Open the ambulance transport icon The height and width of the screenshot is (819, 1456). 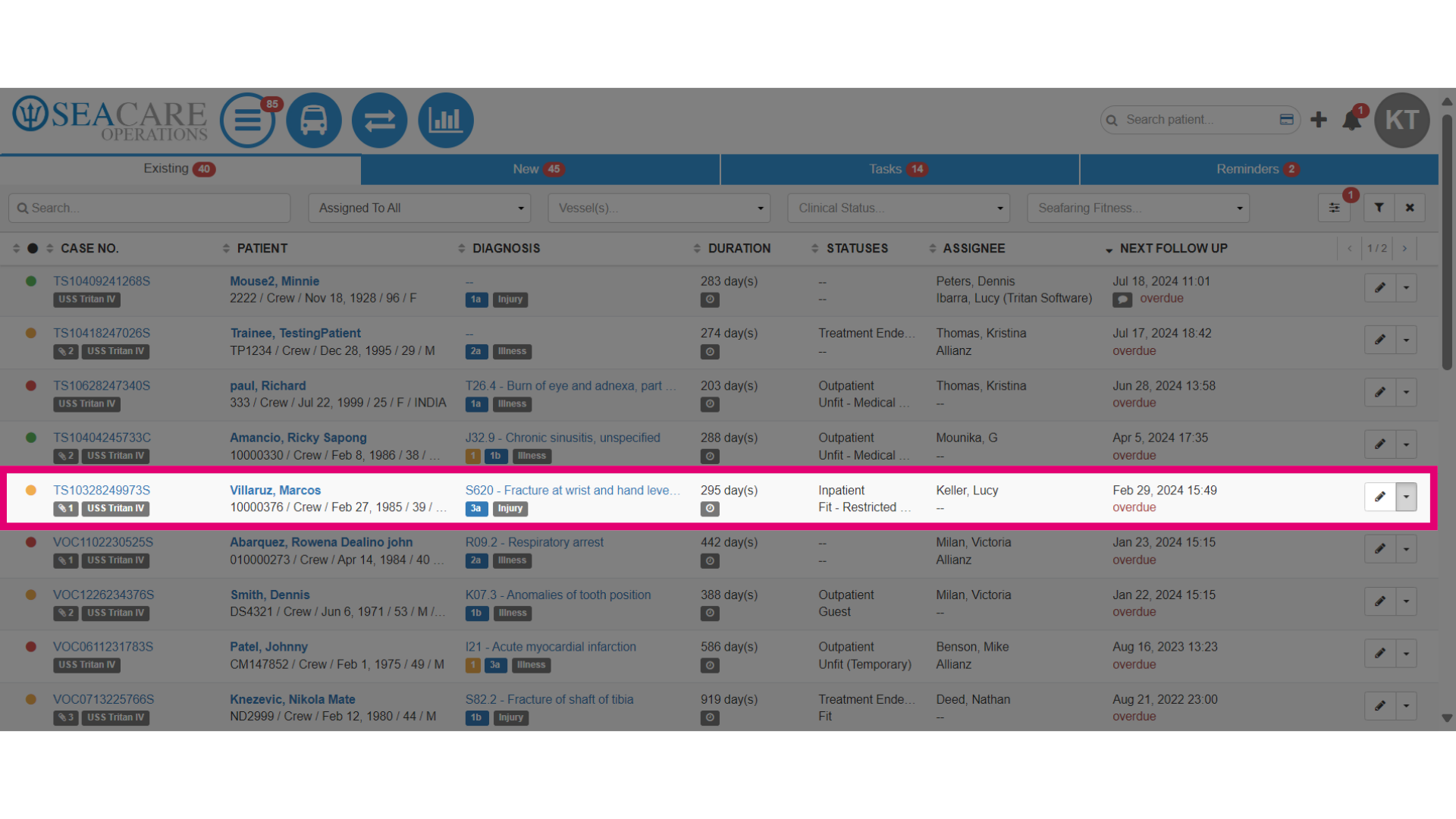[x=314, y=120]
